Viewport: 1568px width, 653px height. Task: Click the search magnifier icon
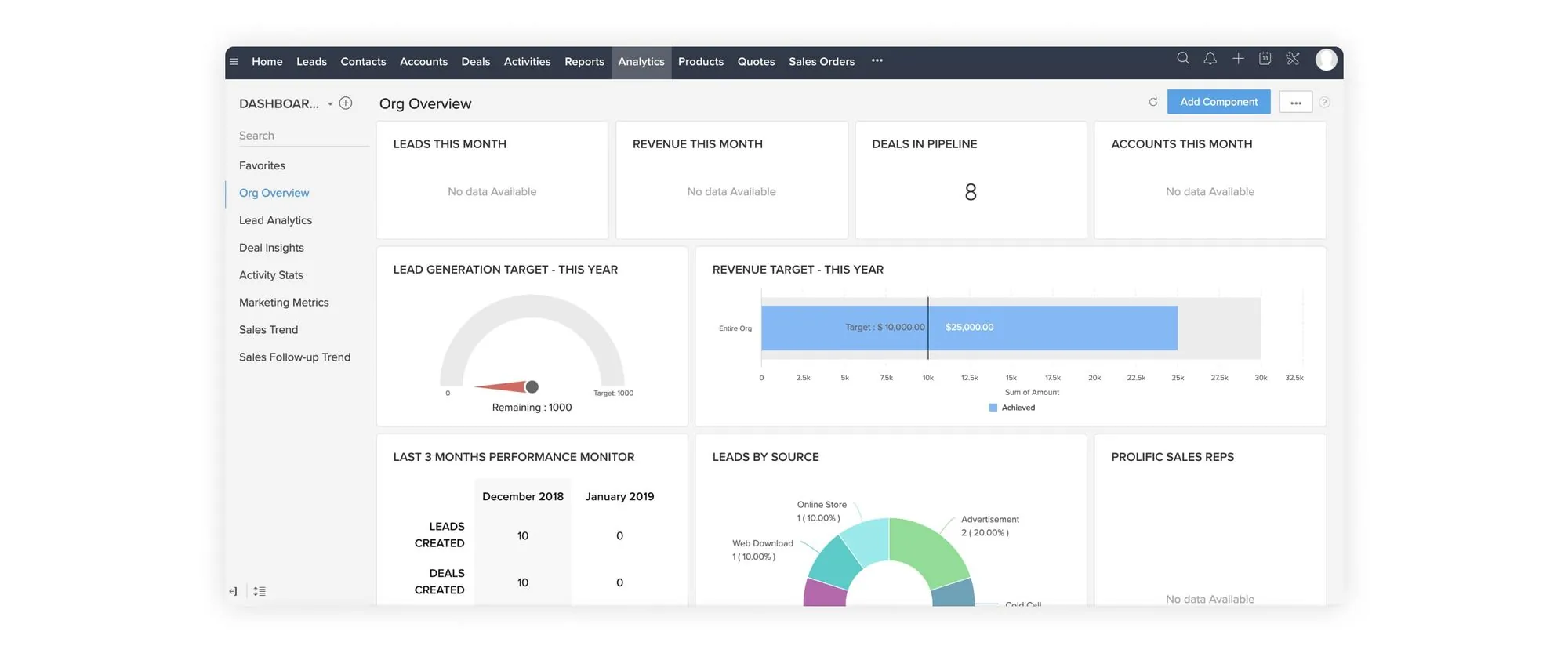click(1183, 59)
